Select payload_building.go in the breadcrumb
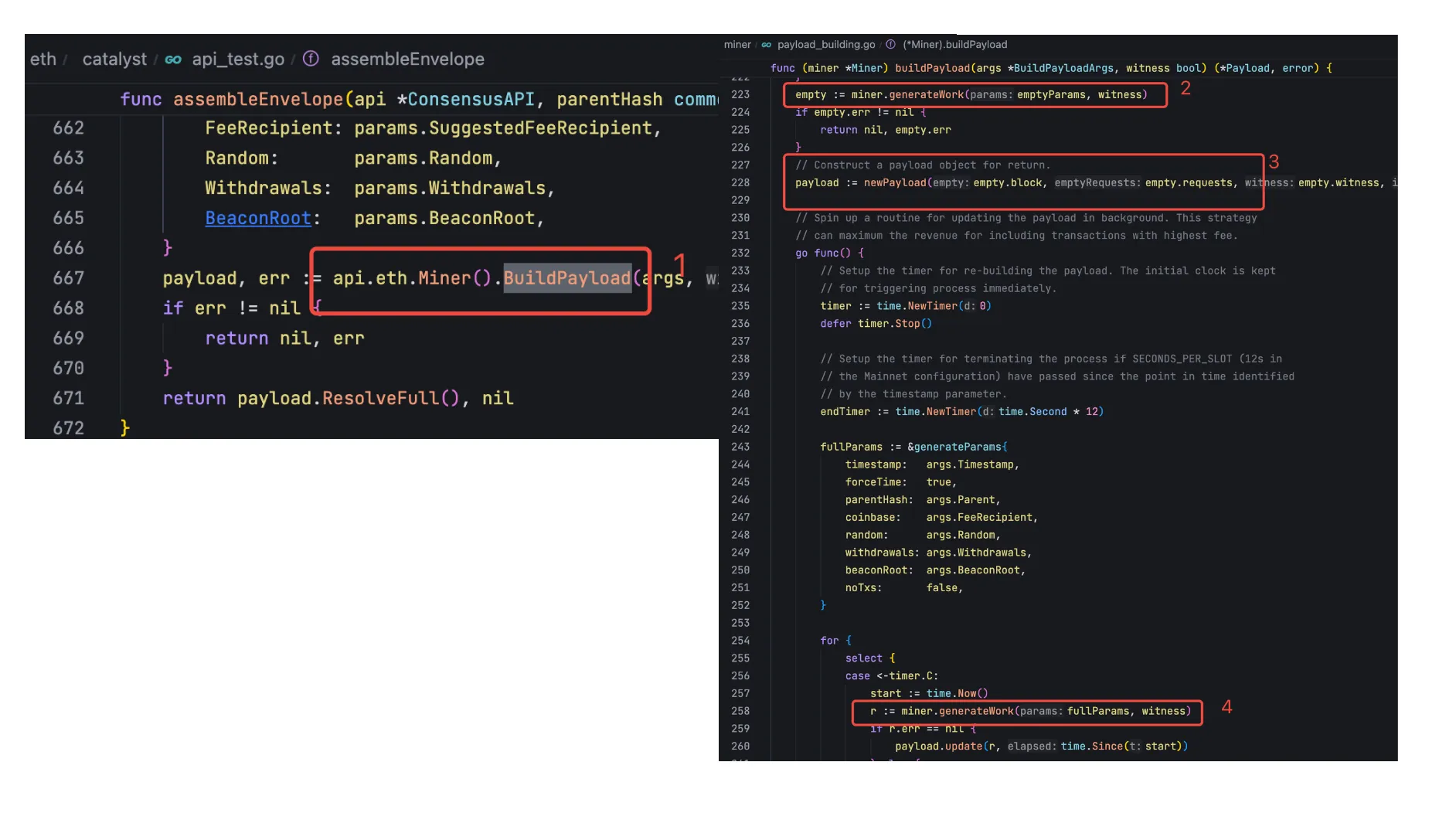This screenshot has width=1456, height=813. click(826, 45)
